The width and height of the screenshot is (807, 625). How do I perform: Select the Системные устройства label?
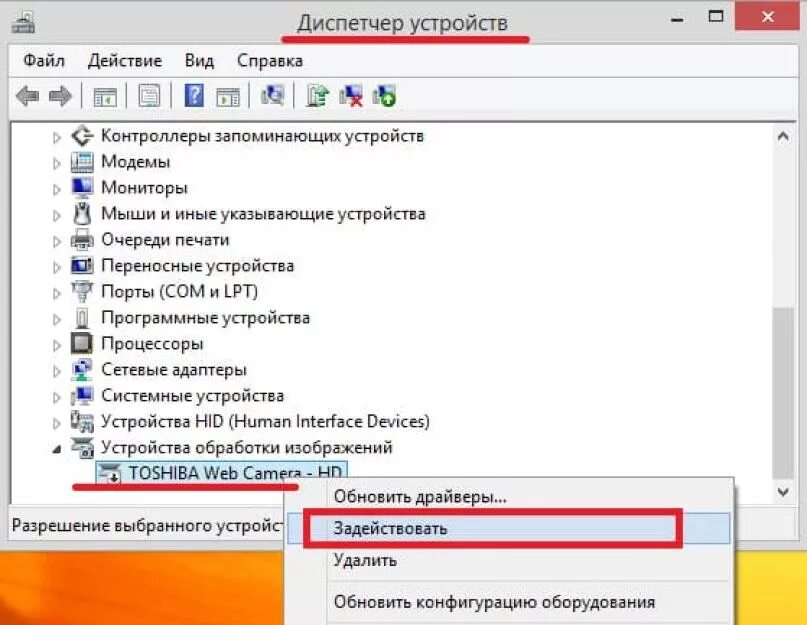coord(192,395)
